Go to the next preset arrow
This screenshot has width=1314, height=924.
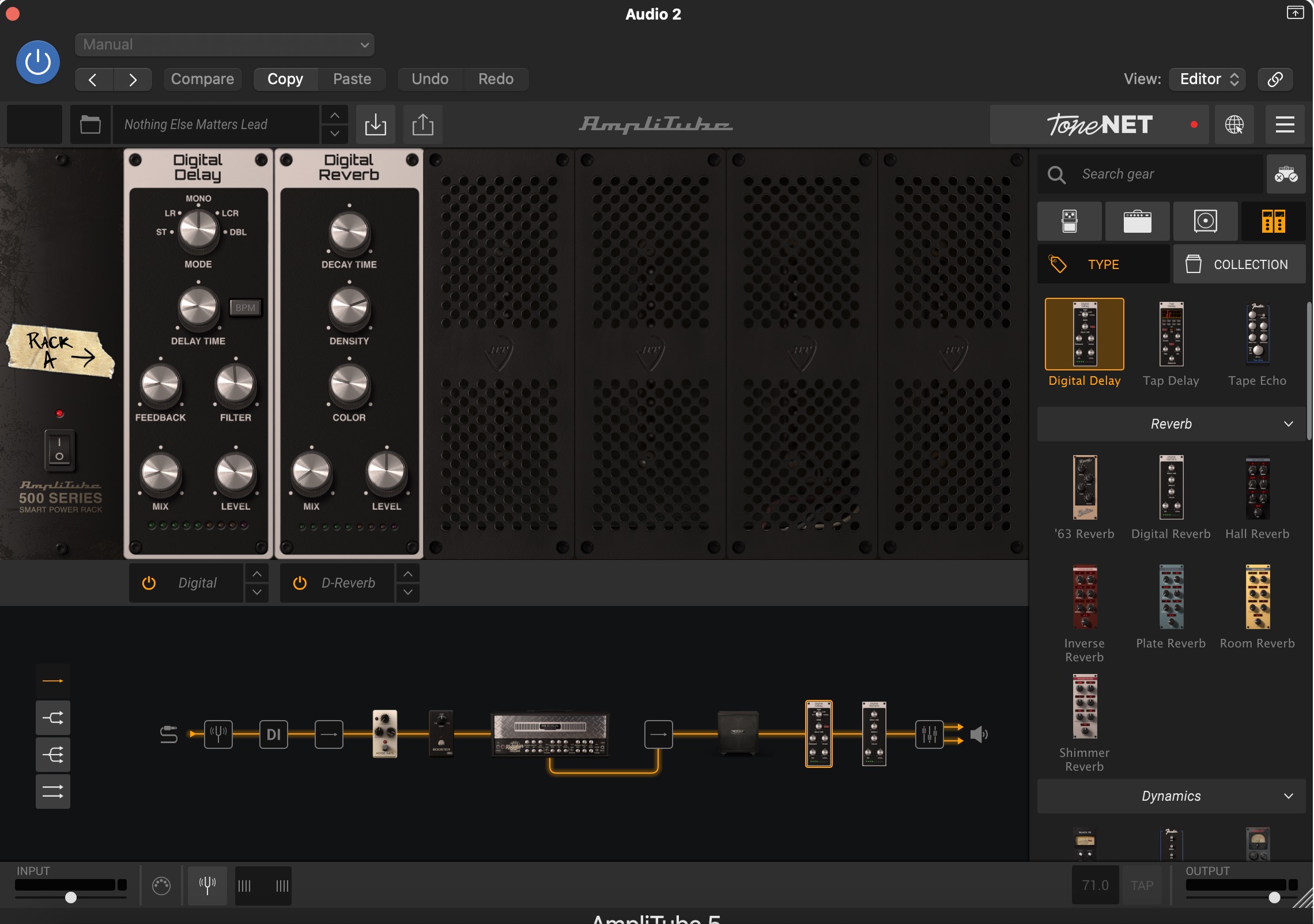coord(133,79)
